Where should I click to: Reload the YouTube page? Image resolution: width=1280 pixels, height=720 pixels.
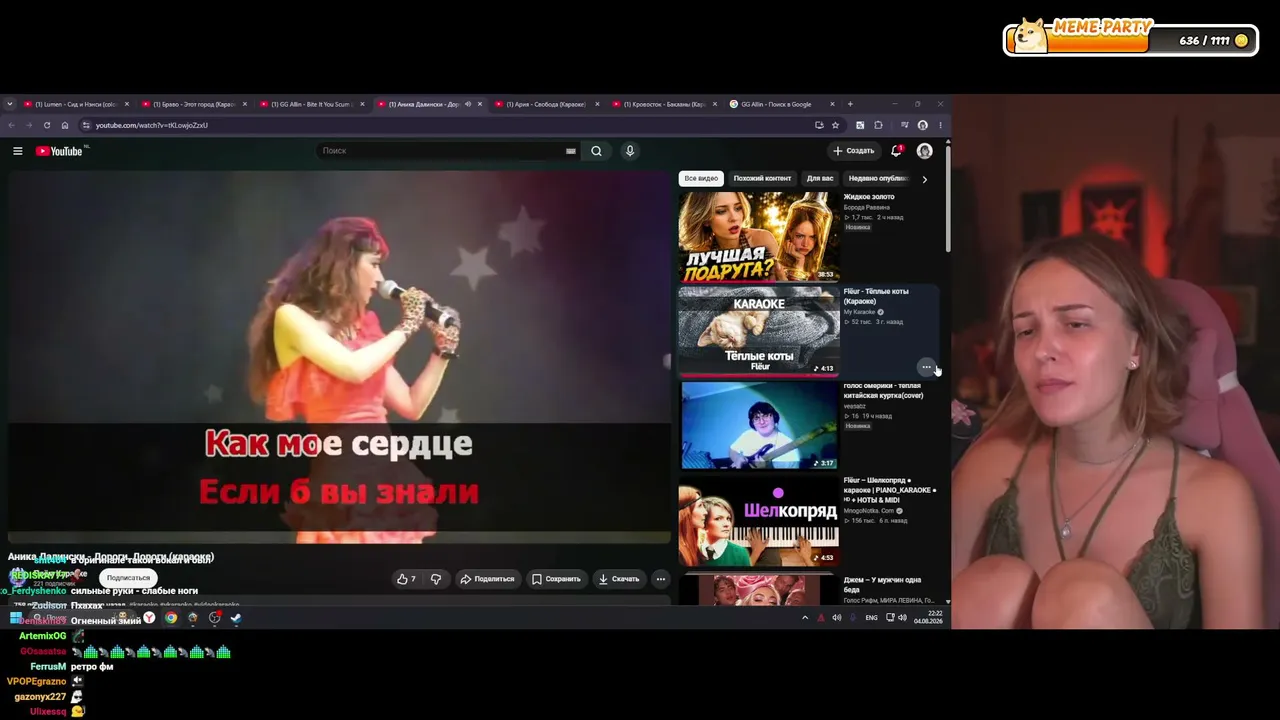point(46,125)
